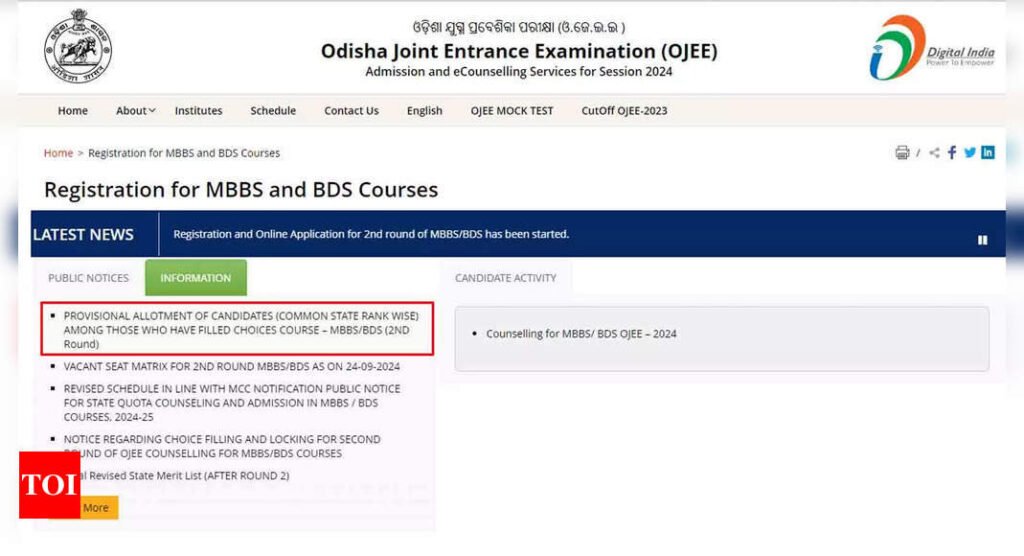
Task: Open Revised State Merit List After Round 2
Action: click(184, 476)
